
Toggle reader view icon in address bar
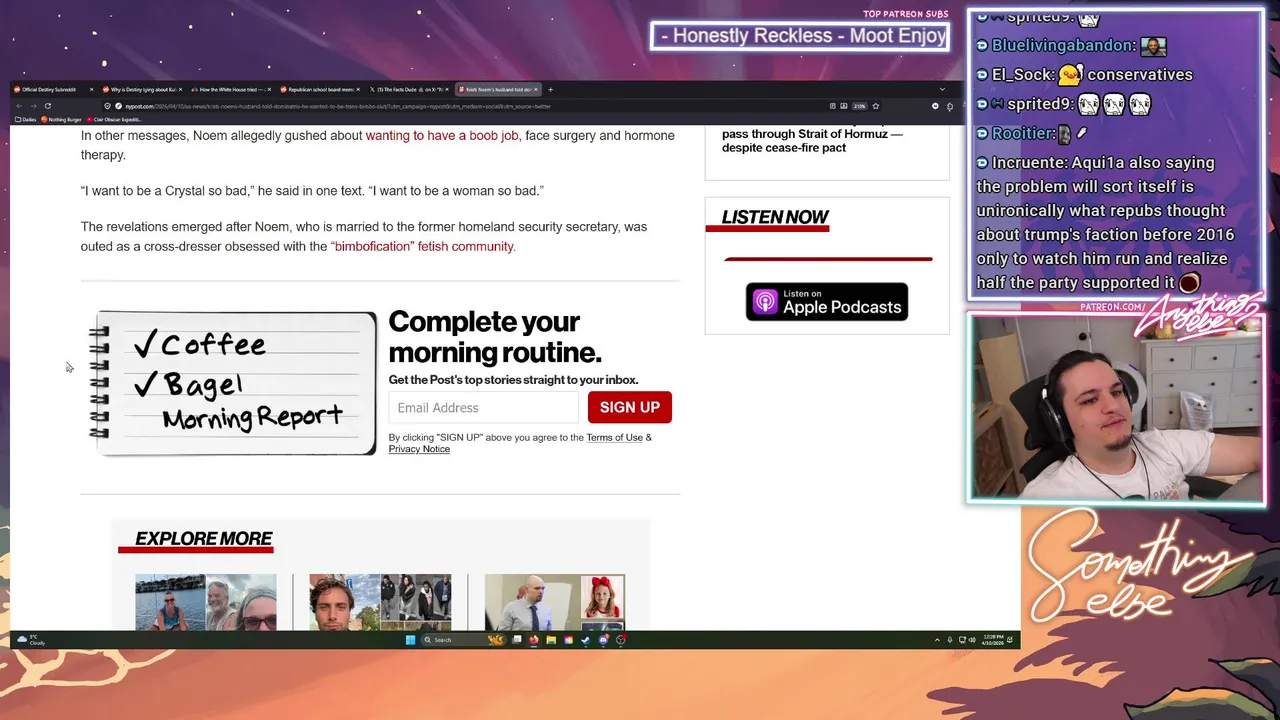[x=832, y=106]
